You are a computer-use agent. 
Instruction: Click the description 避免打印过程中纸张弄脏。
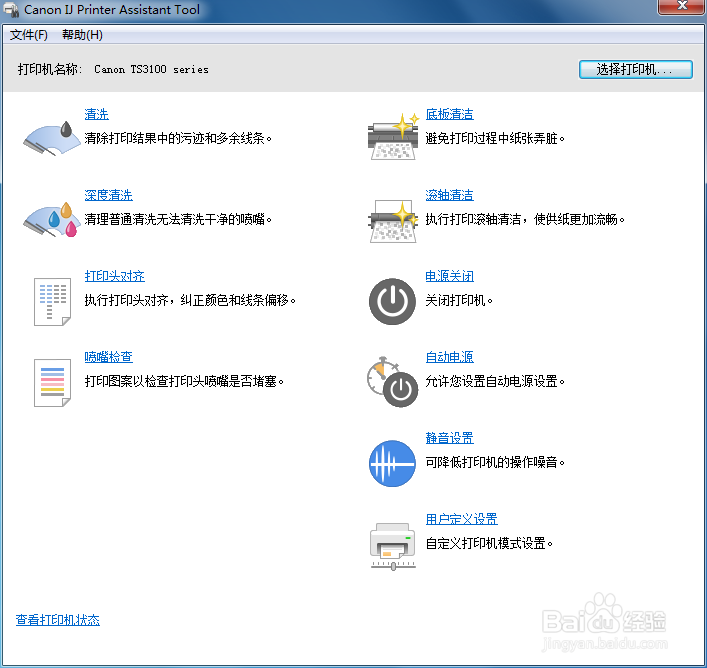coord(495,138)
